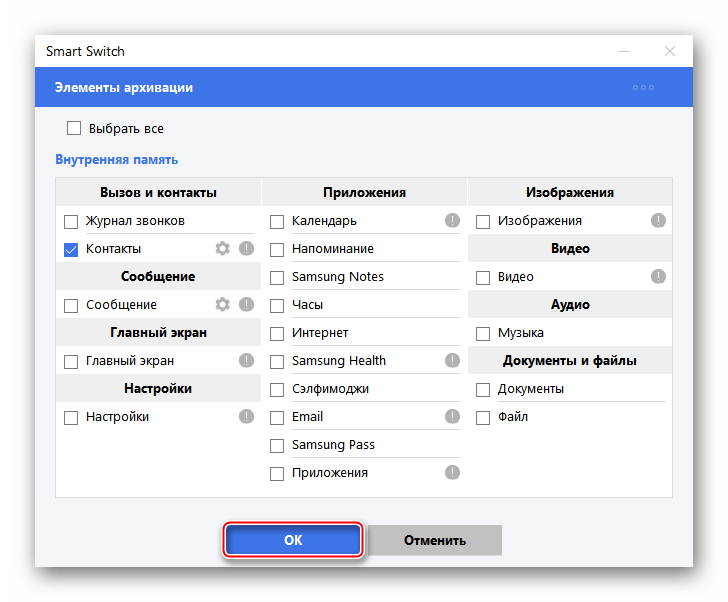Viewport: 728px width, 602px height.
Task: Open settings gear next to Контакты
Action: [222, 249]
